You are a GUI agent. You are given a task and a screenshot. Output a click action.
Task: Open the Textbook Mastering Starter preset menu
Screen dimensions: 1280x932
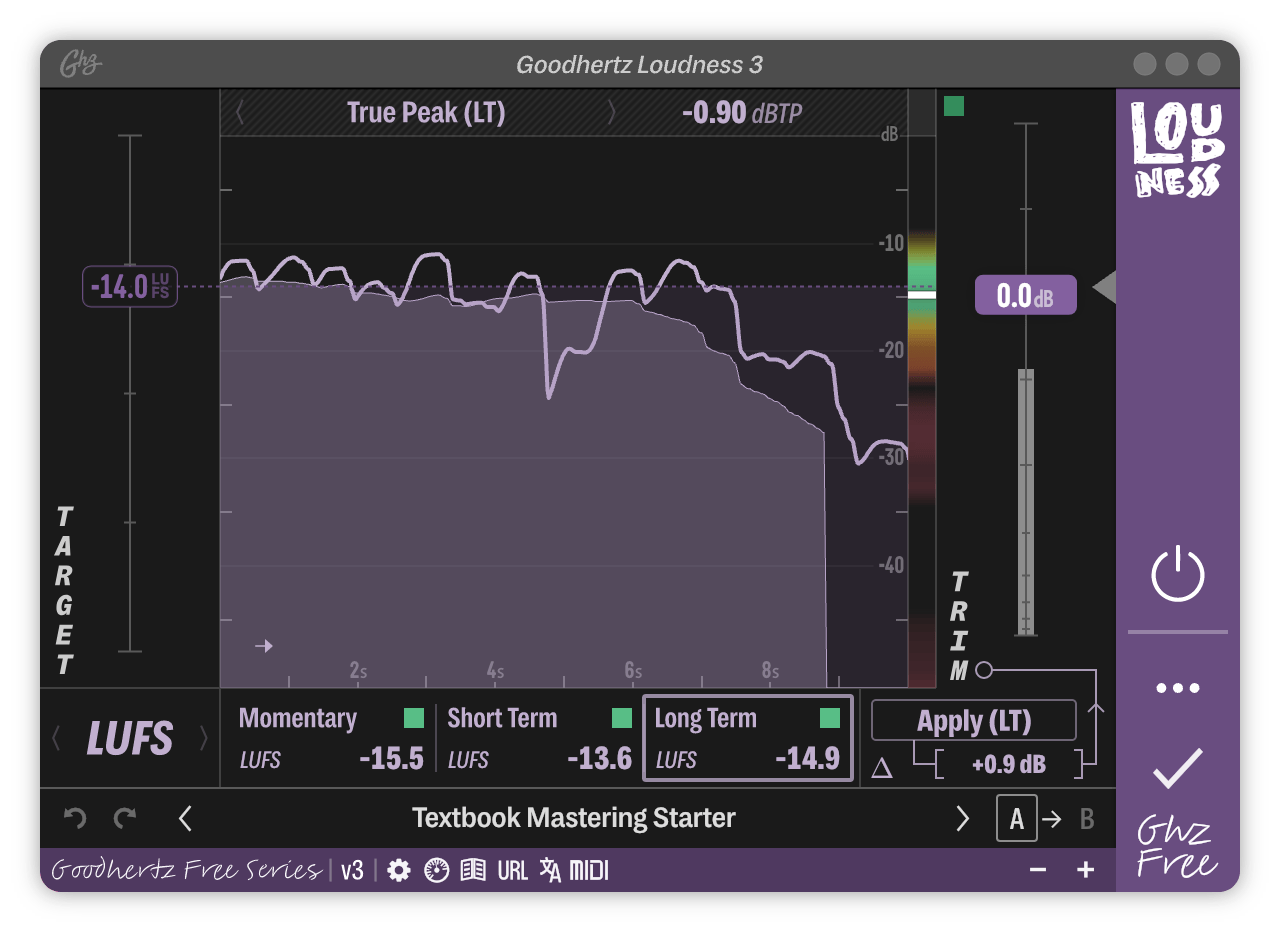click(574, 818)
